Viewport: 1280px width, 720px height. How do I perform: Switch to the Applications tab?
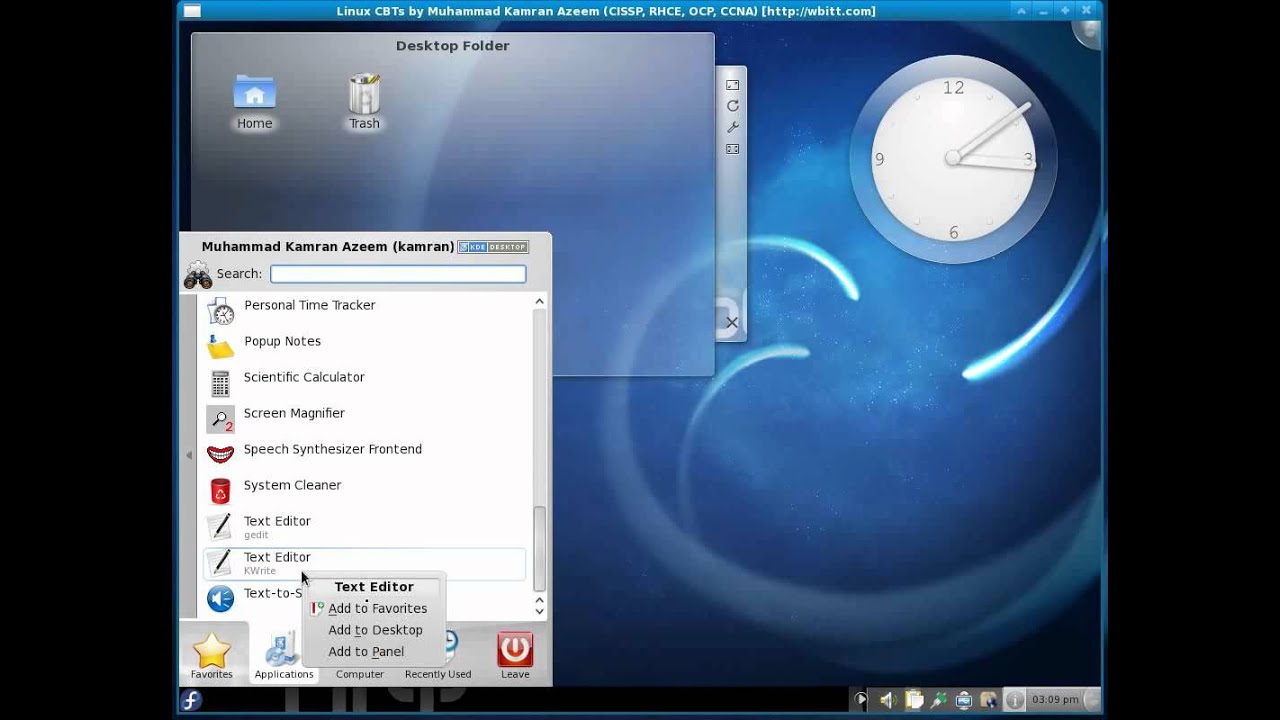click(283, 655)
